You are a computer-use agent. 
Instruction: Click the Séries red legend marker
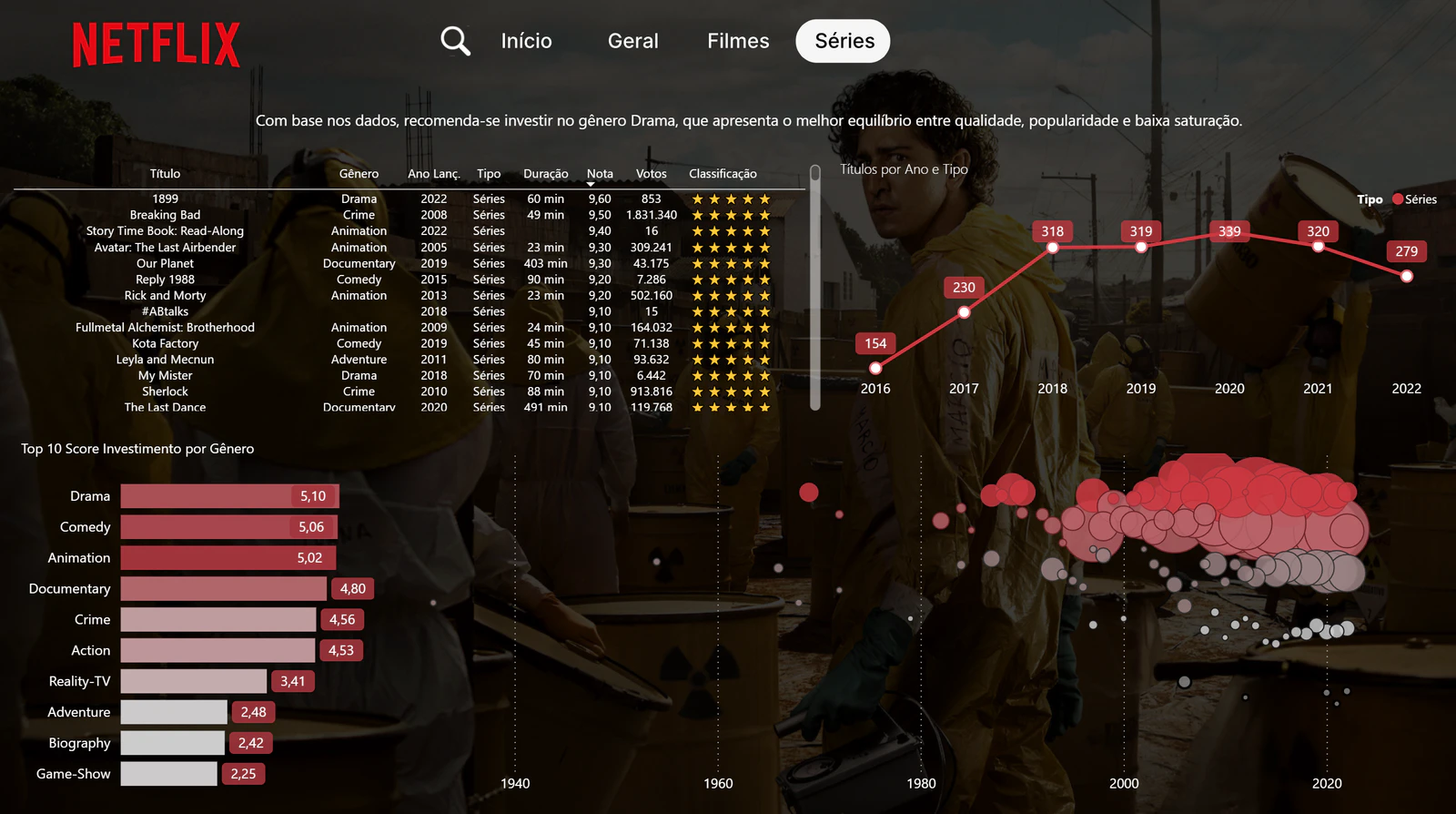tap(1398, 199)
